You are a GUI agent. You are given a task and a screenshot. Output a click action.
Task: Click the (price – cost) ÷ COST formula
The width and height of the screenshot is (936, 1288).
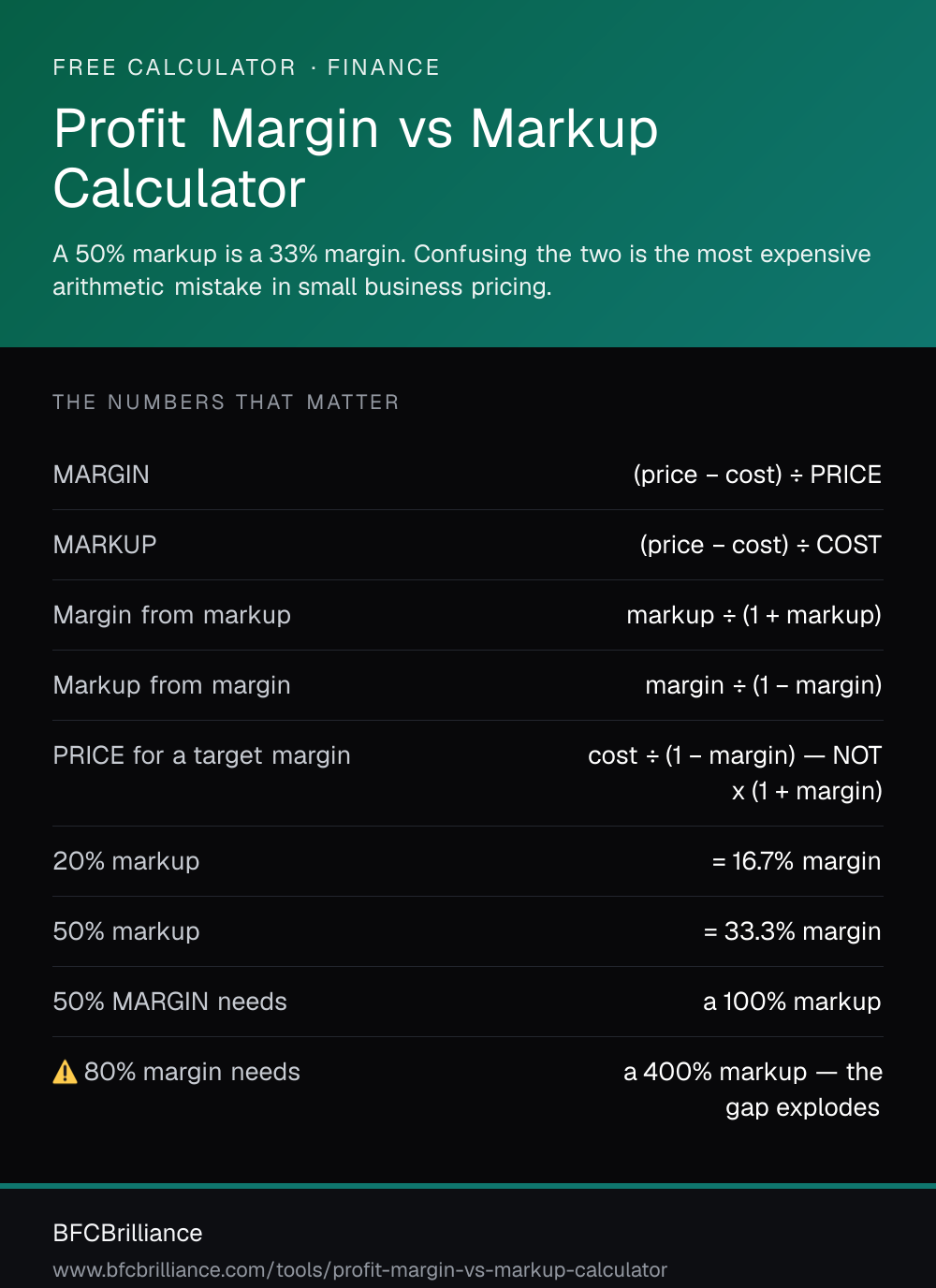761,545
